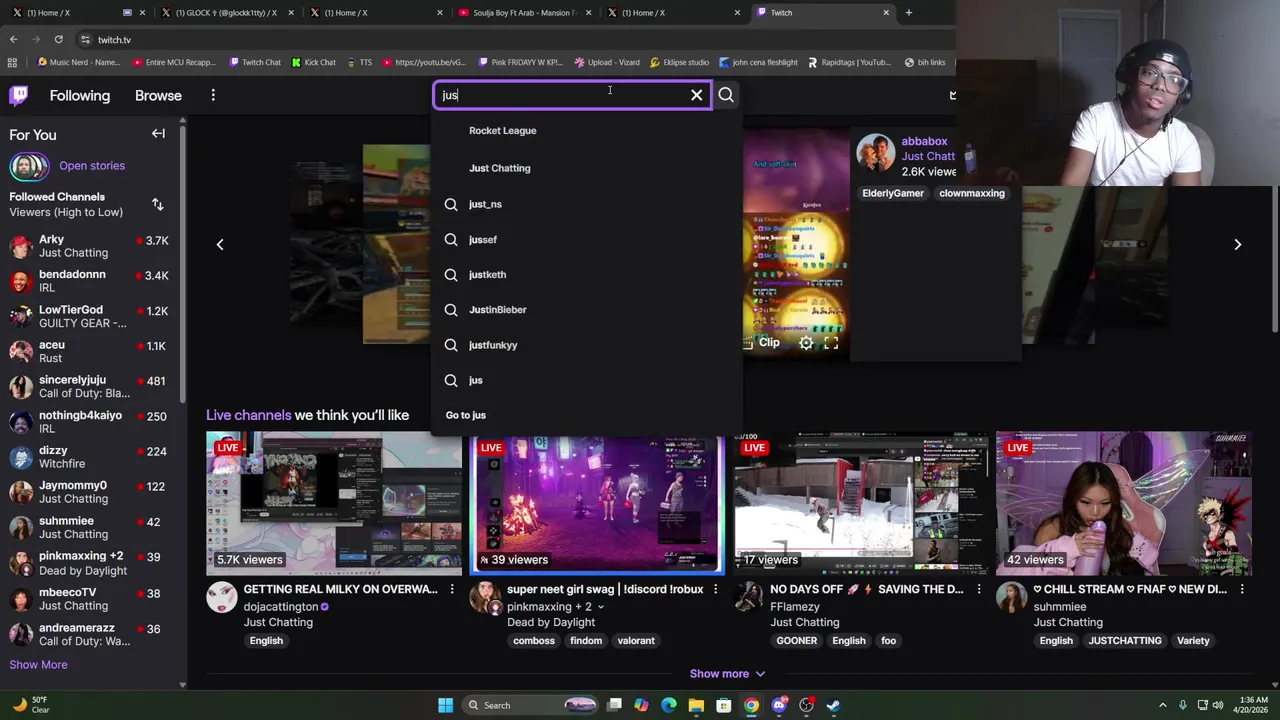Collapse the For You sidebar
The image size is (1280, 720).
[x=158, y=134]
